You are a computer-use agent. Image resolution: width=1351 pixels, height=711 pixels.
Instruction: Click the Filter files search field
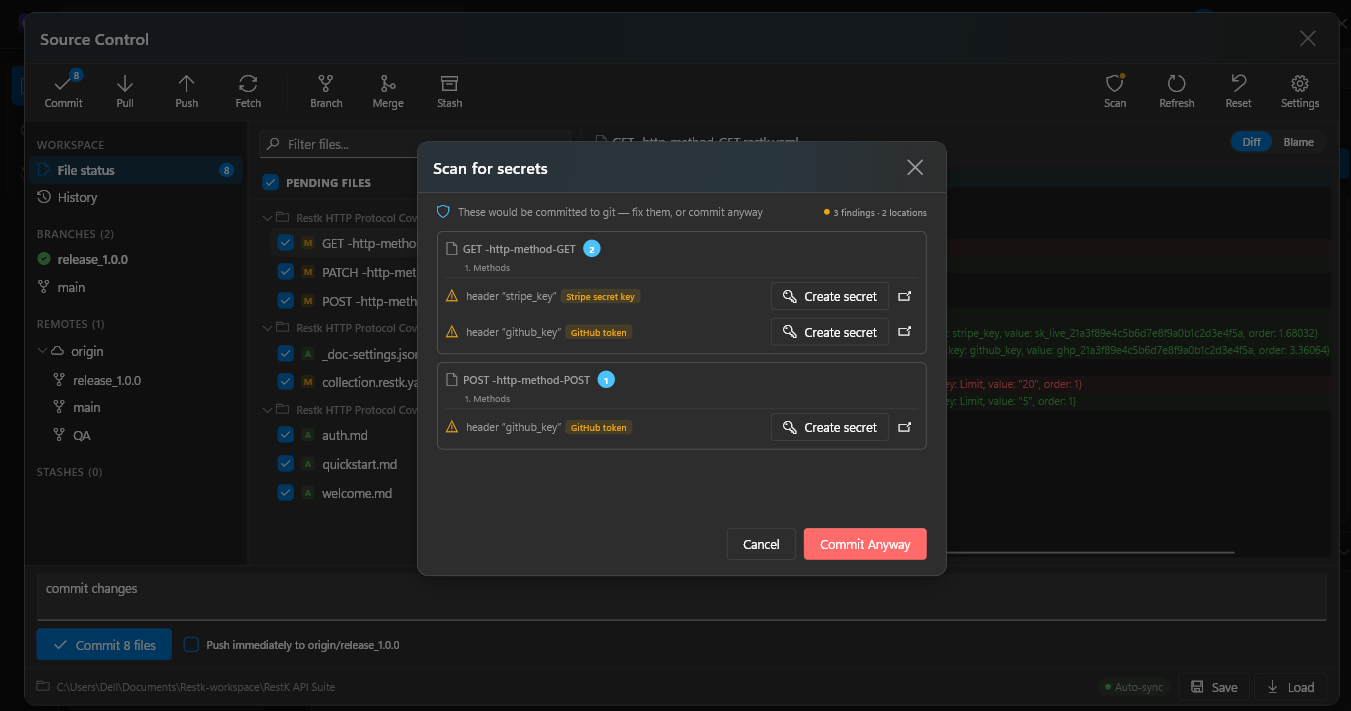tap(415, 144)
